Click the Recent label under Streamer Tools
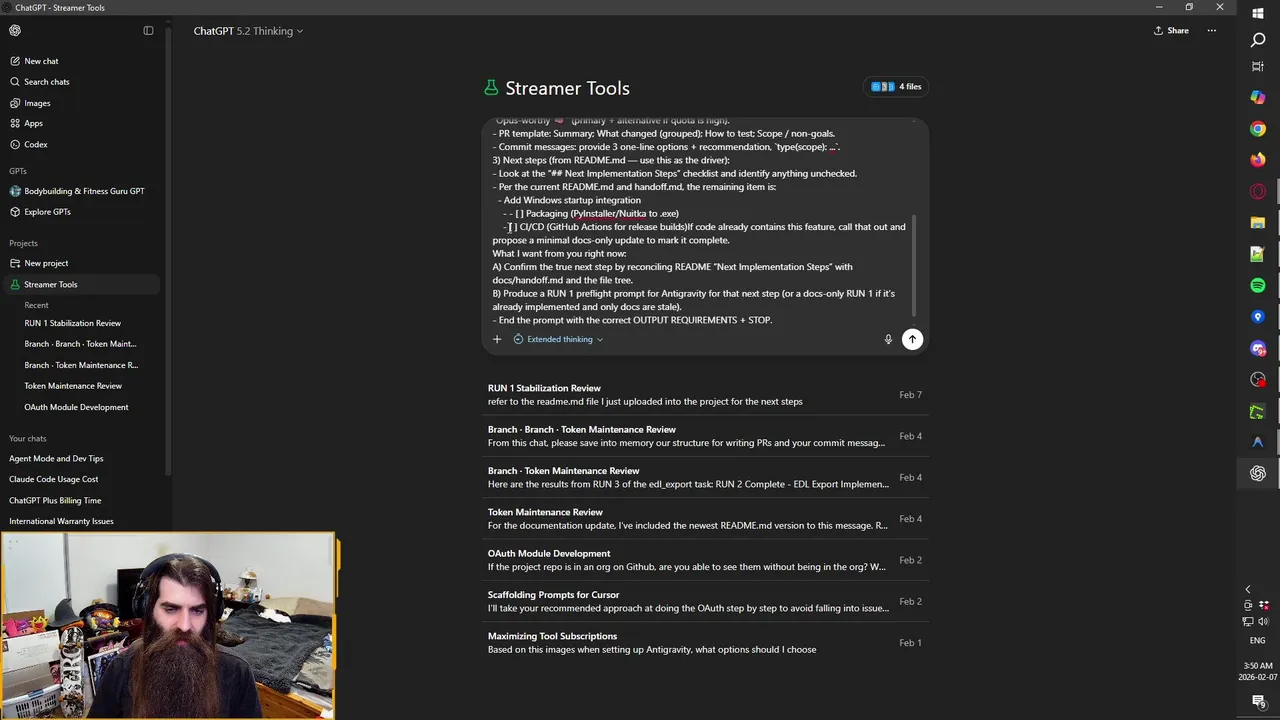This screenshot has height=720, width=1280. (36, 305)
